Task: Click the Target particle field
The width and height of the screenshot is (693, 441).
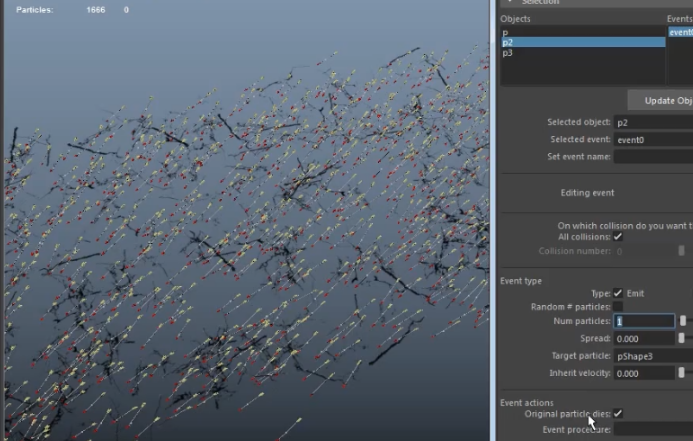Action: [653, 356]
